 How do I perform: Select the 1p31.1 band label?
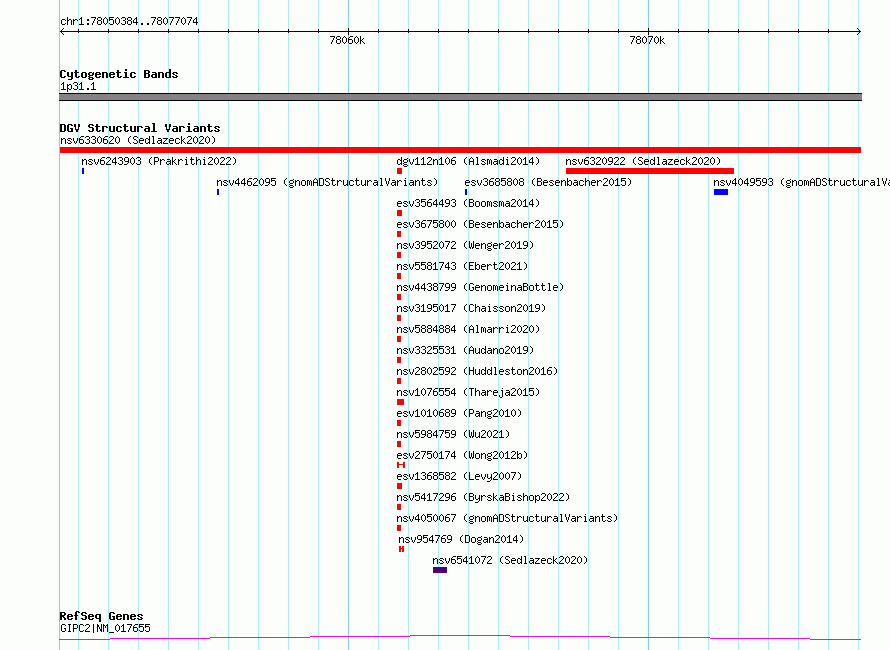[x=78, y=87]
